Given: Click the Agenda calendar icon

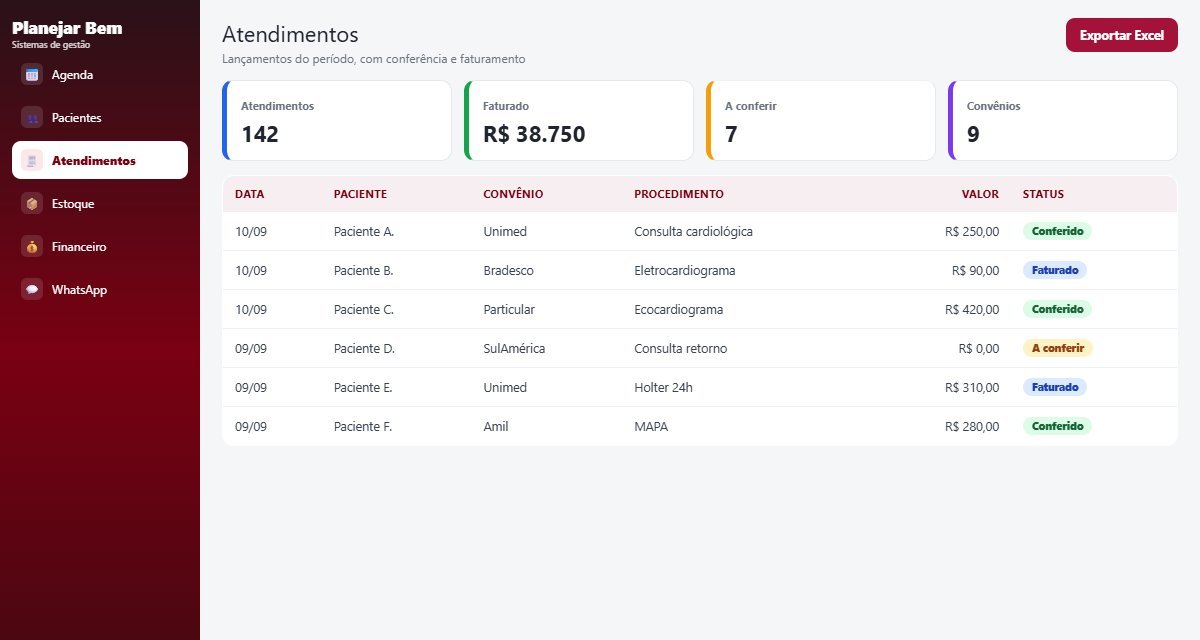Looking at the screenshot, I should pyautogui.click(x=32, y=74).
